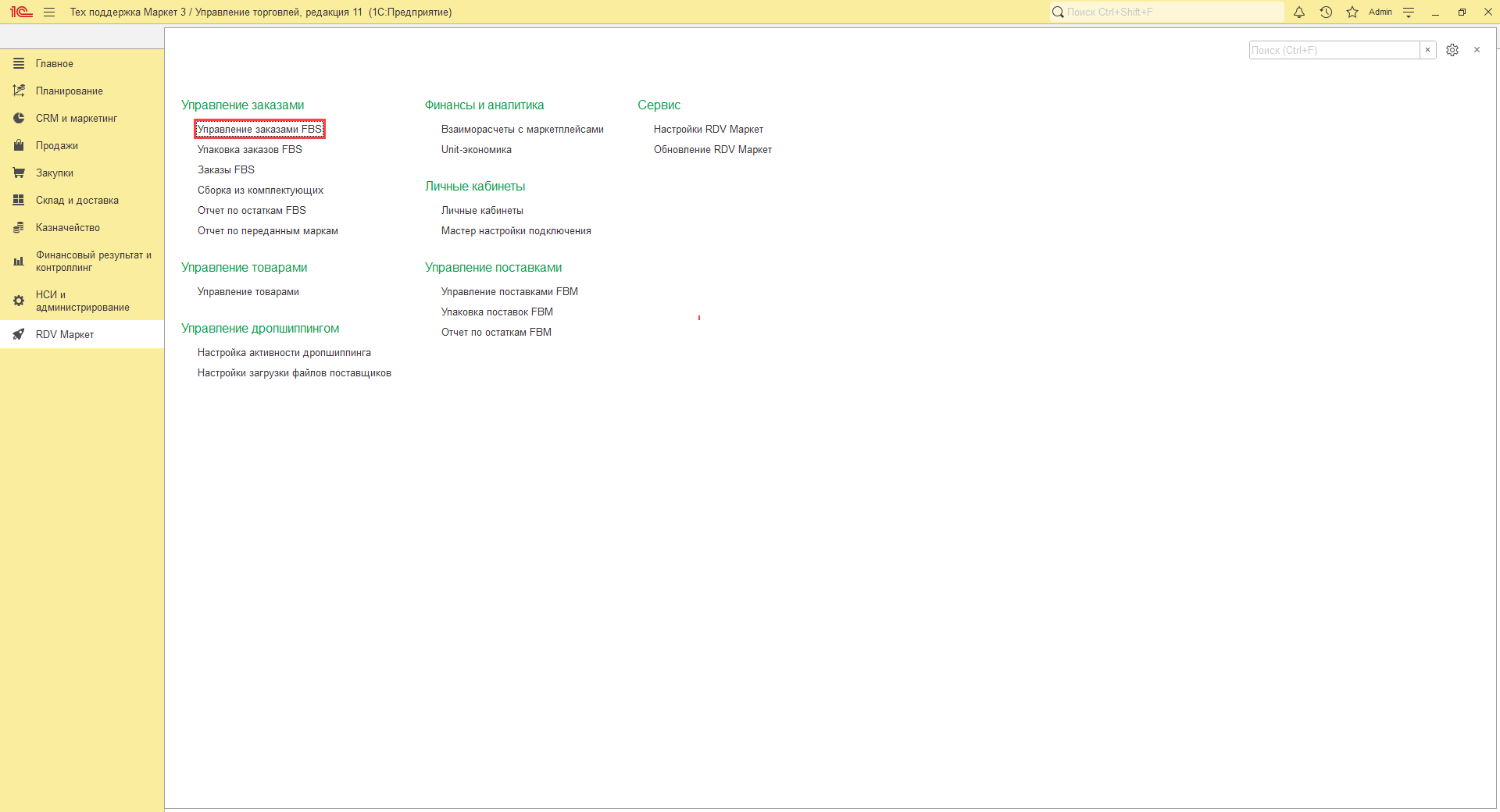Click the Поиск (Ctrl+F) panel search box
Viewport: 1500px width, 812px height.
coord(1334,50)
